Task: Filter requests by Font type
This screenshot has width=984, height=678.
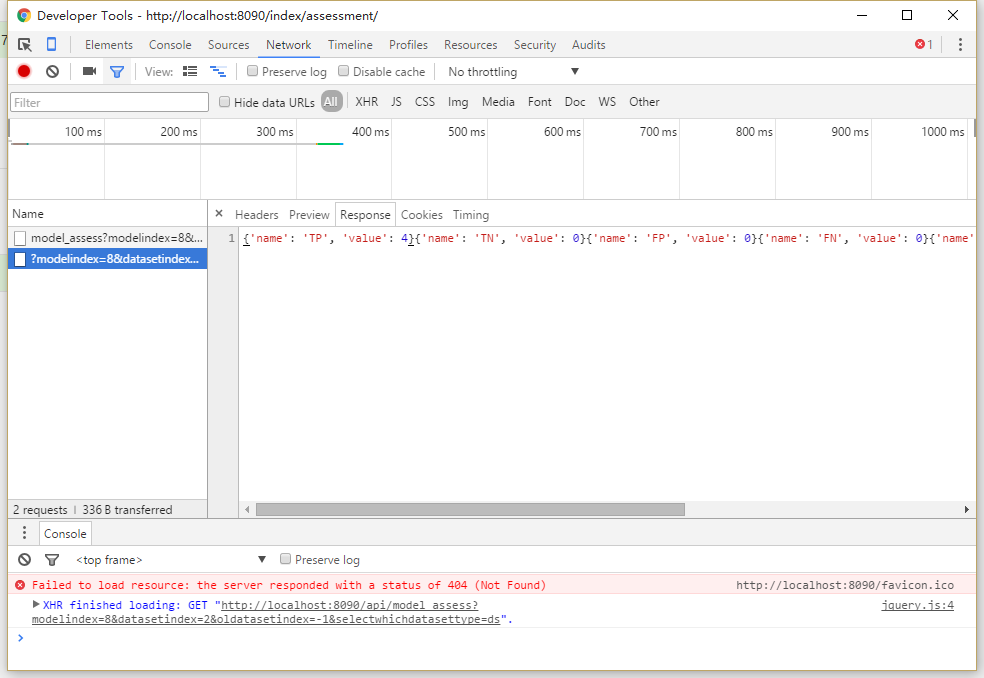Action: [x=540, y=102]
